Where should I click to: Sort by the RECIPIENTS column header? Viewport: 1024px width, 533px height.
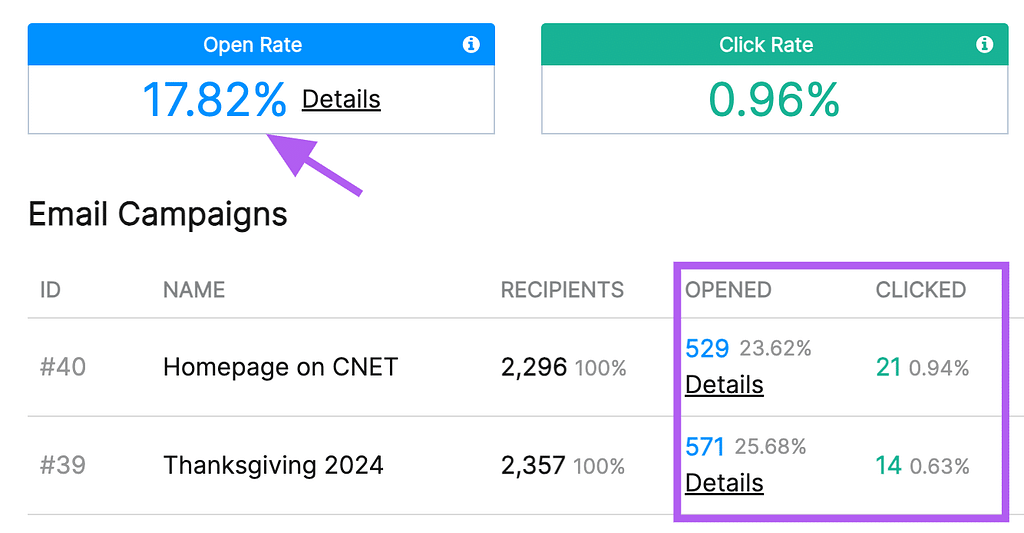tap(562, 290)
